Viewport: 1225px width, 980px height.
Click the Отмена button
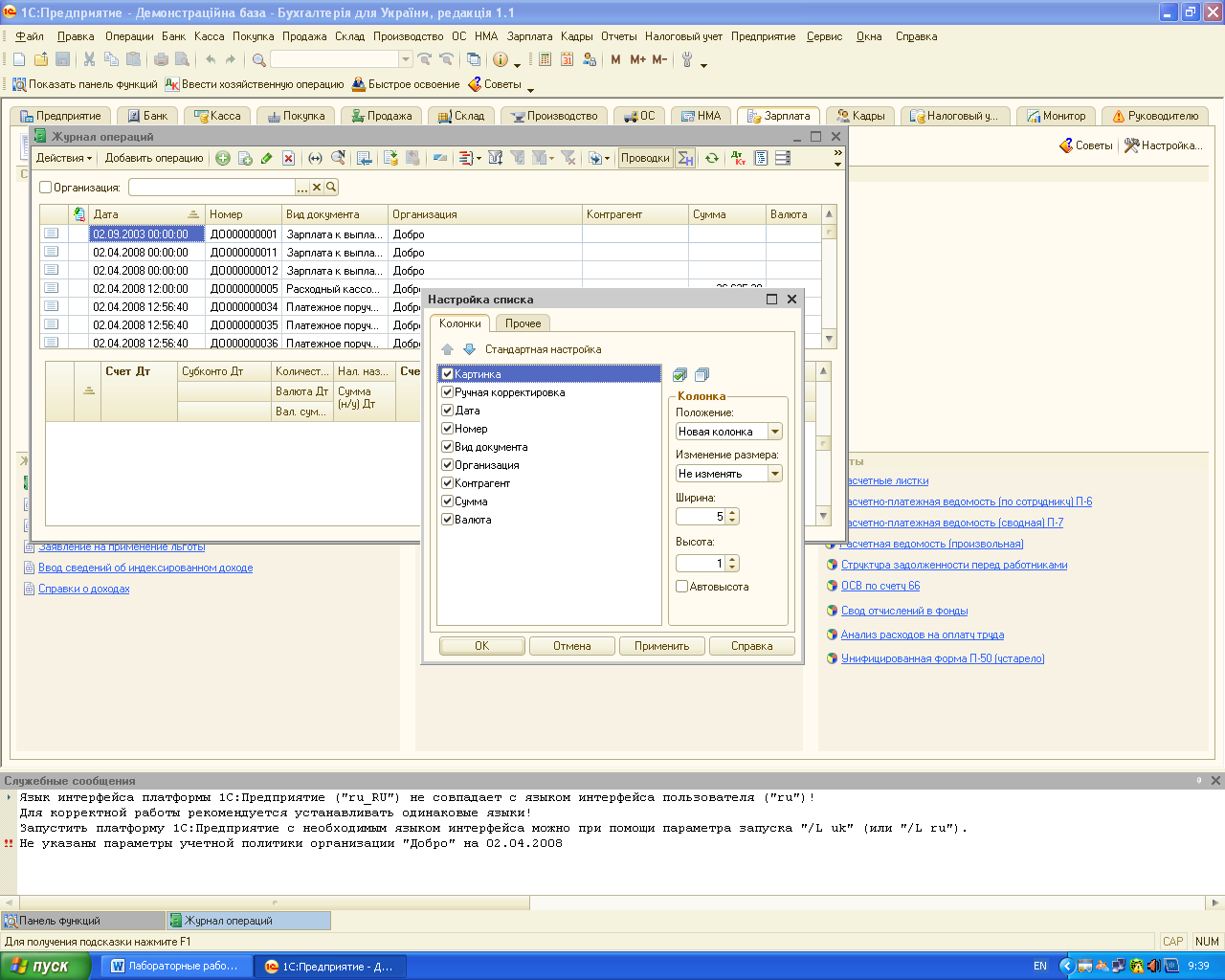click(x=572, y=646)
